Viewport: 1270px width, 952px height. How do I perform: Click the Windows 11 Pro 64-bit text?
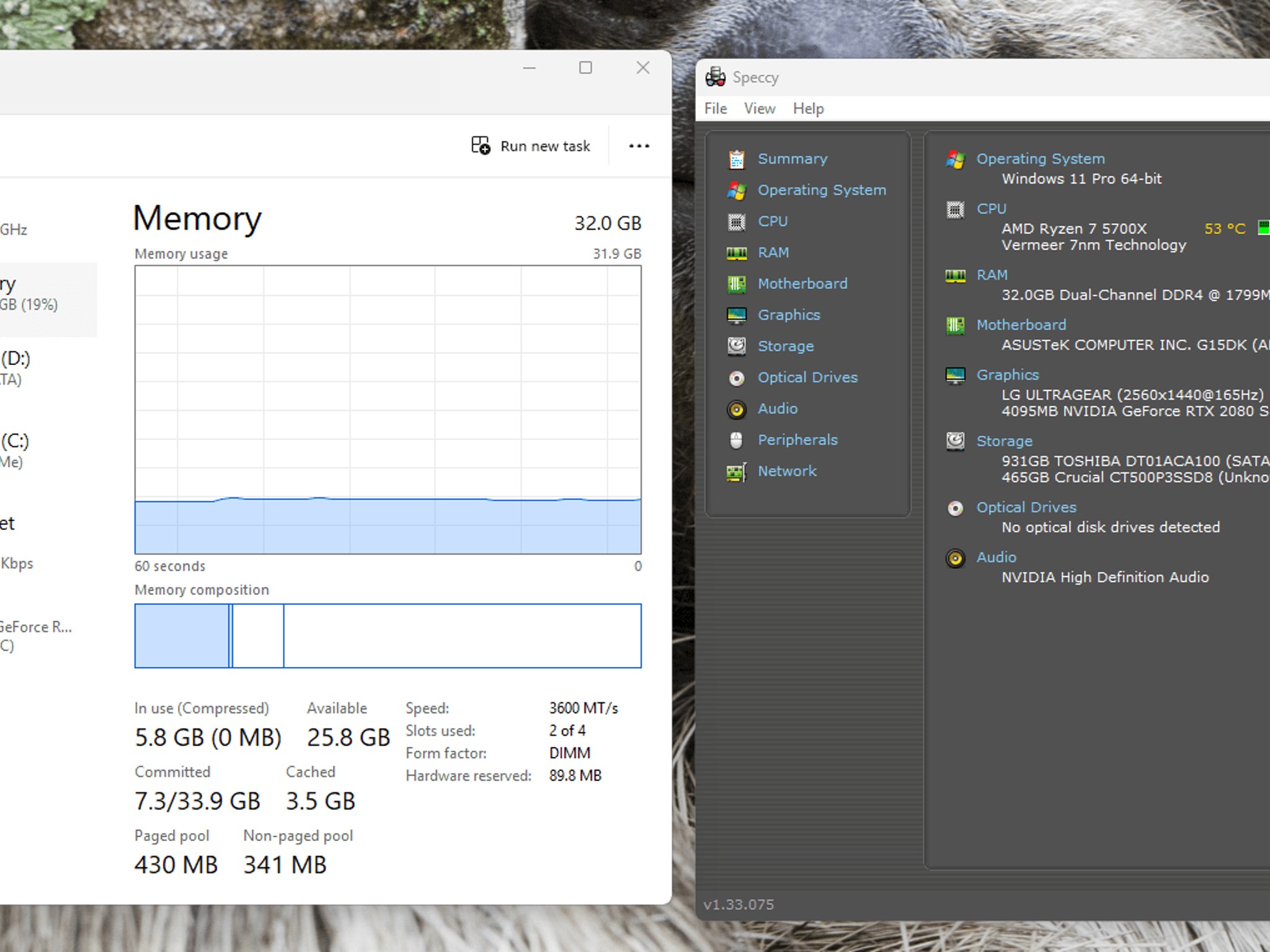pos(1081,179)
